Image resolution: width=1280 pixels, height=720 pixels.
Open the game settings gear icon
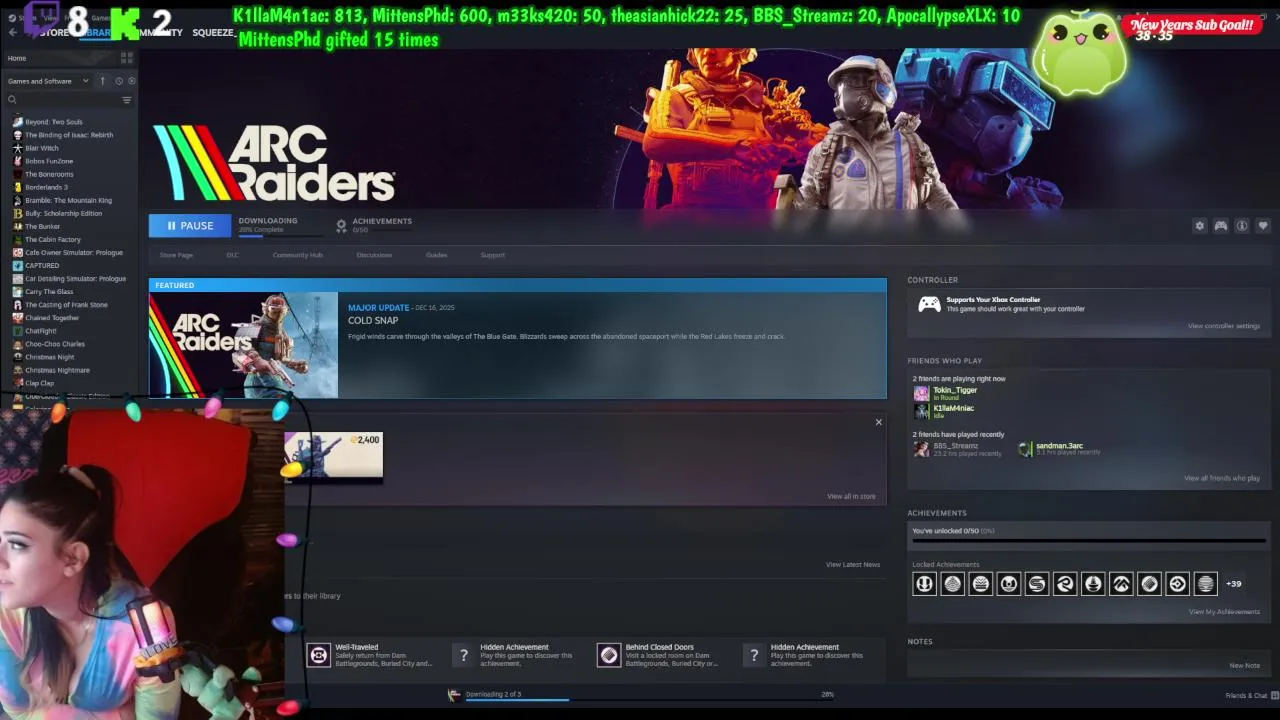[x=1199, y=226]
